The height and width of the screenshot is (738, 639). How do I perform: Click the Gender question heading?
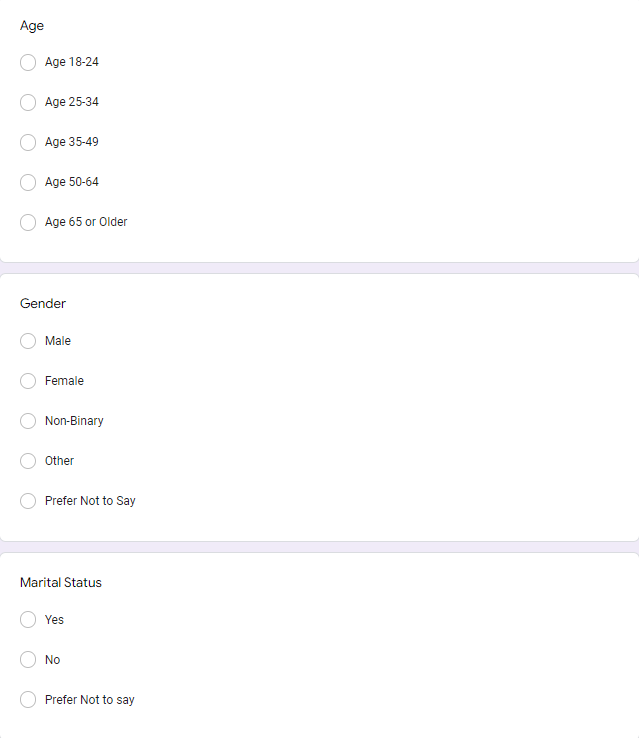43,304
